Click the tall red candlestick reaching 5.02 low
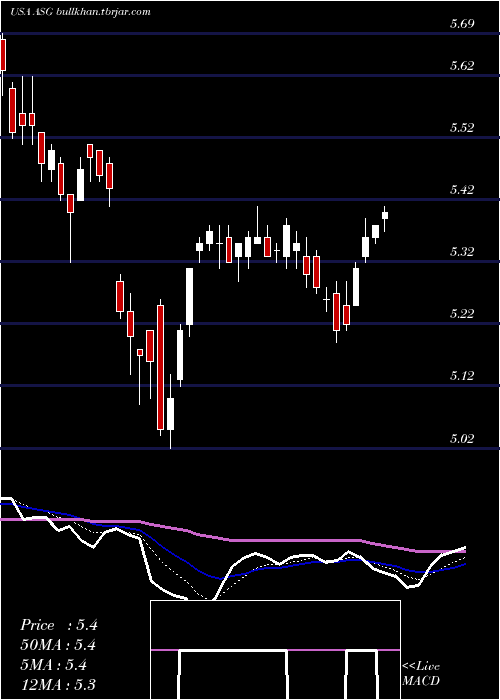Viewport: 500px width, 700px height. [x=160, y=367]
